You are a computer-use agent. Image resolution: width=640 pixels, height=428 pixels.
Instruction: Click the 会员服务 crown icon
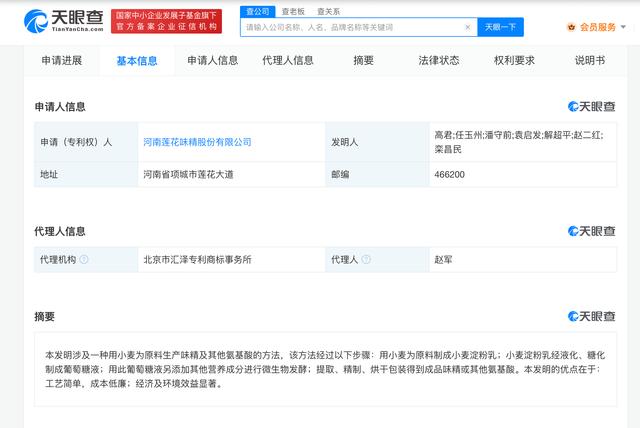click(571, 27)
